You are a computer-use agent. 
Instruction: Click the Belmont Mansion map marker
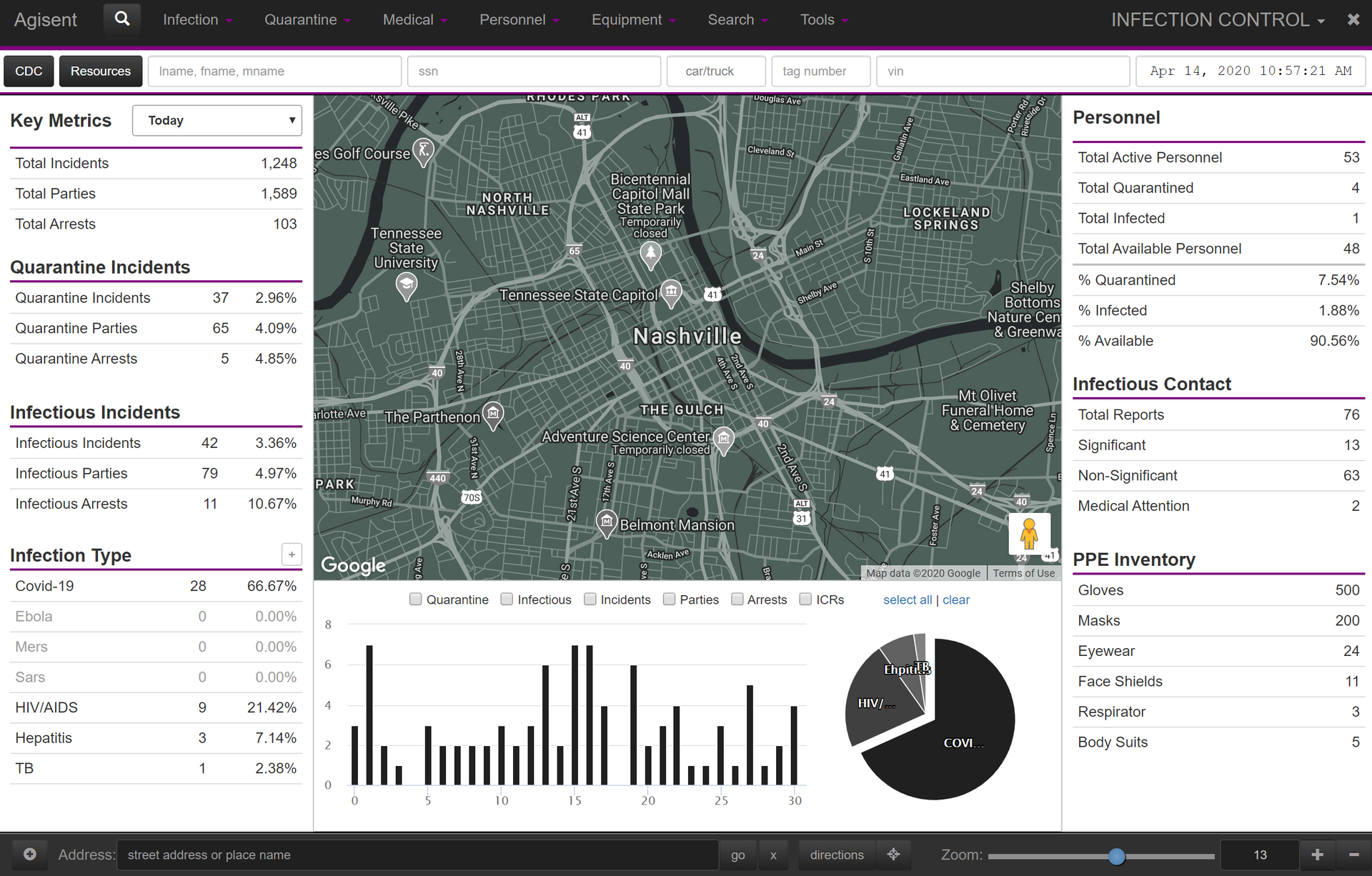(607, 524)
